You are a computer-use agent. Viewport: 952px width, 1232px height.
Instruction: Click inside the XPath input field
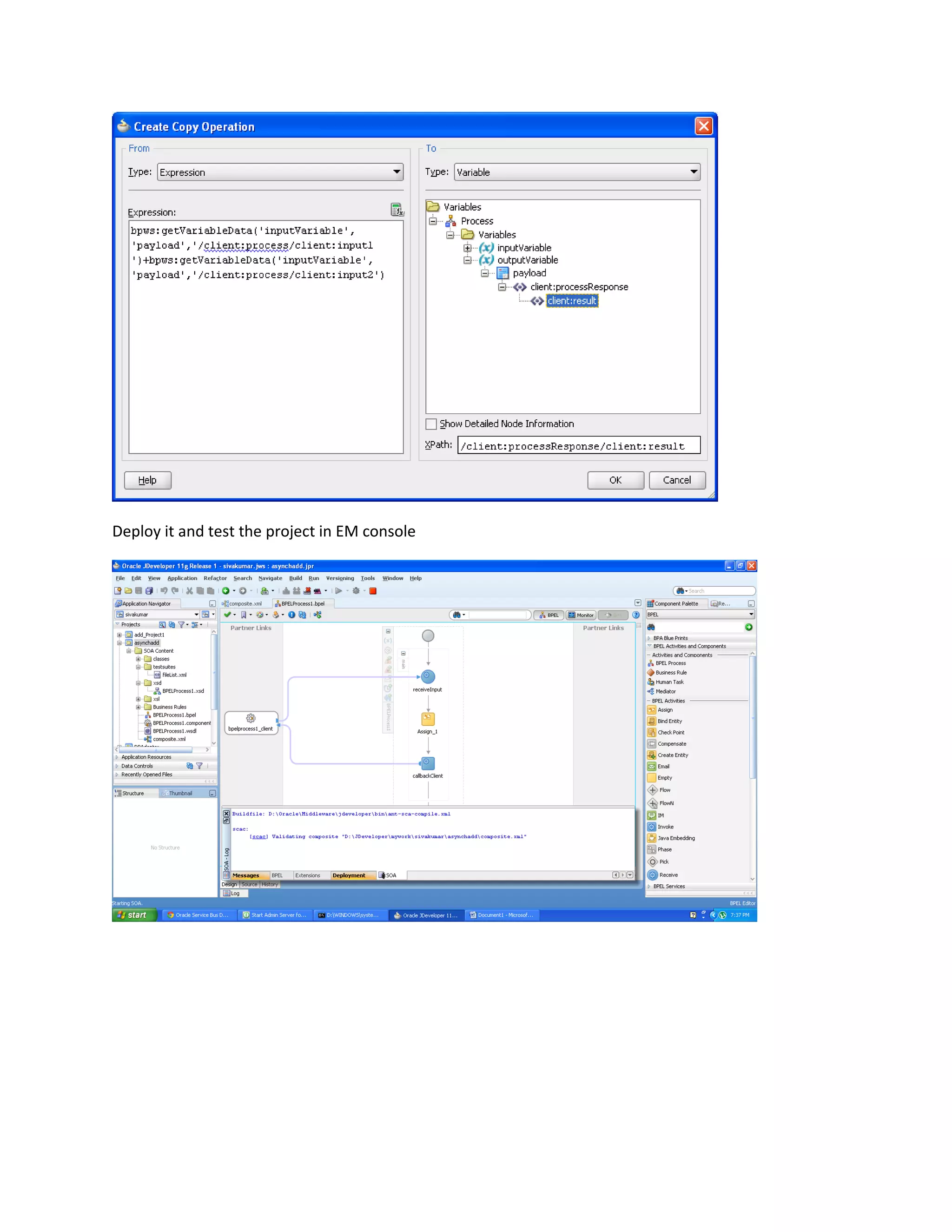579,446
